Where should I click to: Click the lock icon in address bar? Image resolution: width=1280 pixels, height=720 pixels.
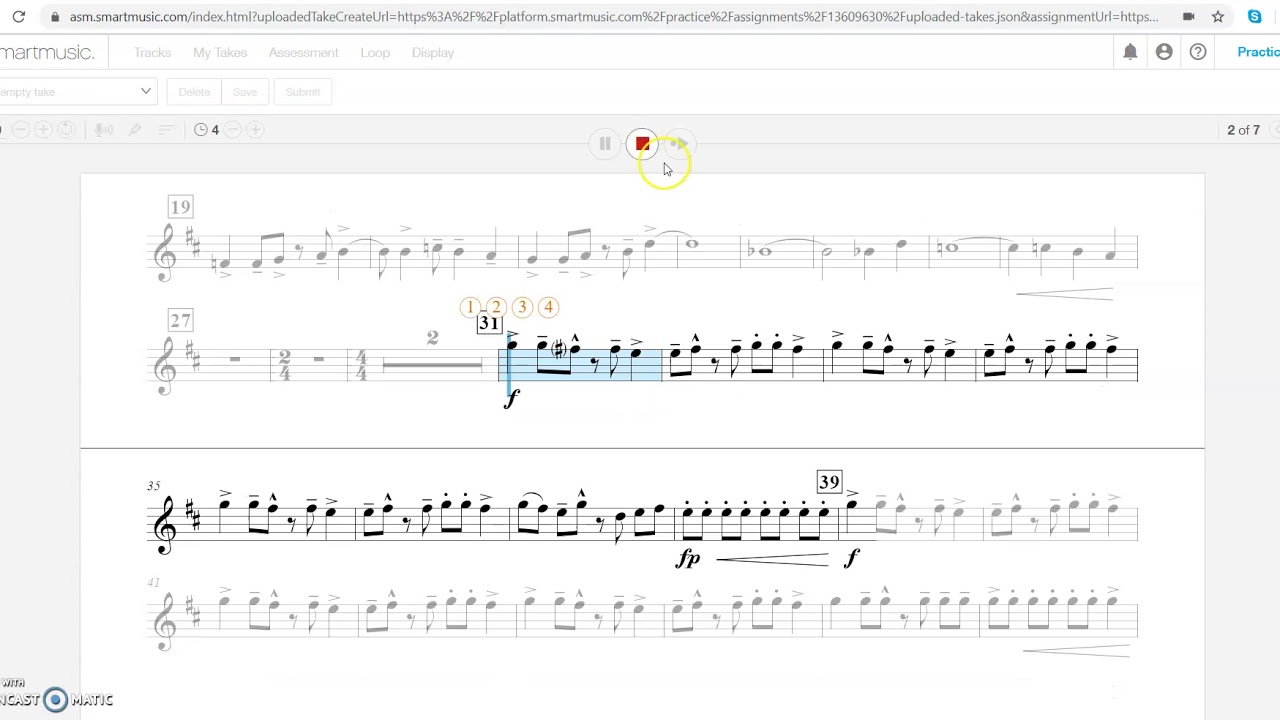pos(54,17)
